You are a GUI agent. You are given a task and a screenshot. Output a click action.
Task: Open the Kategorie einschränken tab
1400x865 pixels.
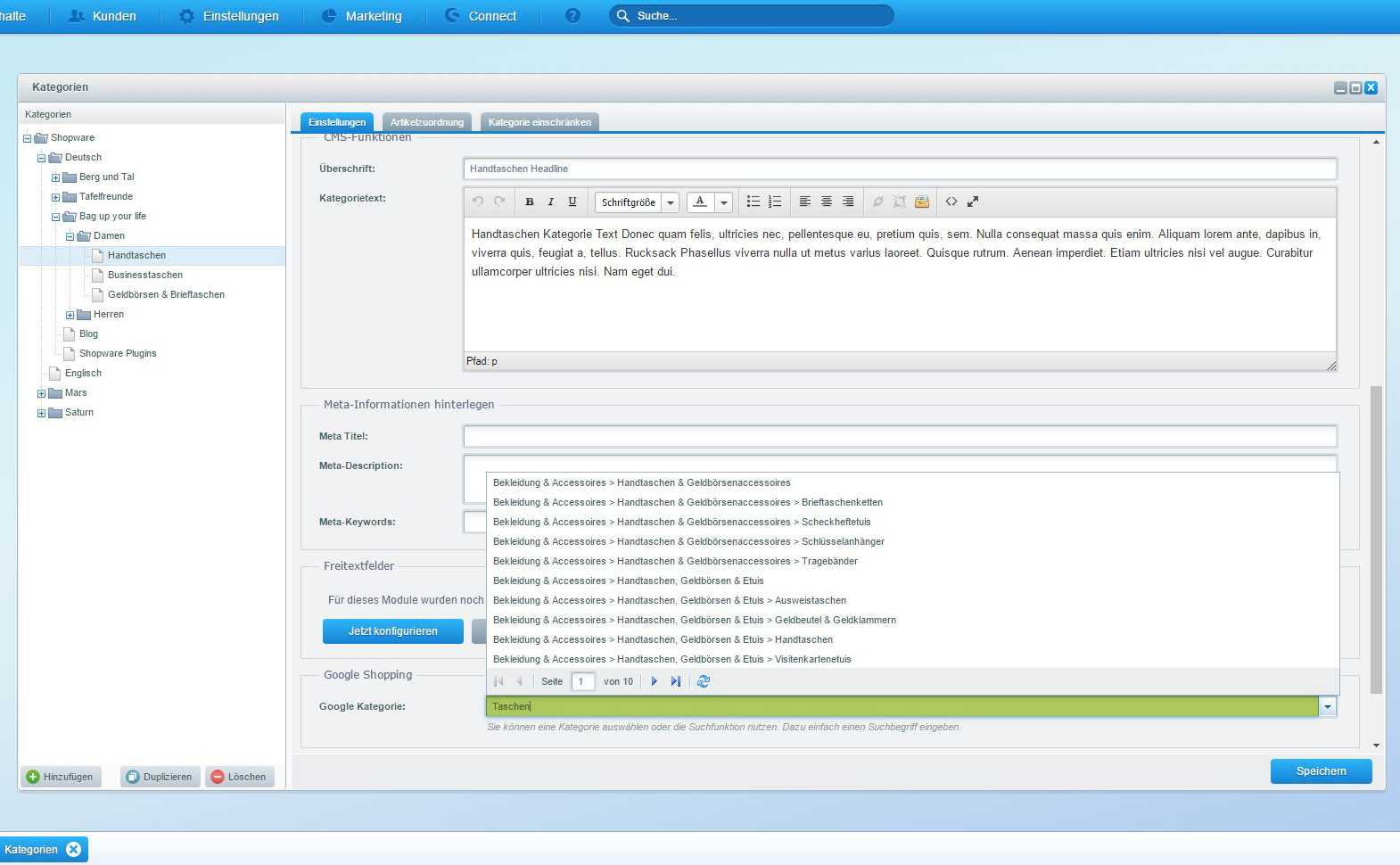(x=539, y=122)
